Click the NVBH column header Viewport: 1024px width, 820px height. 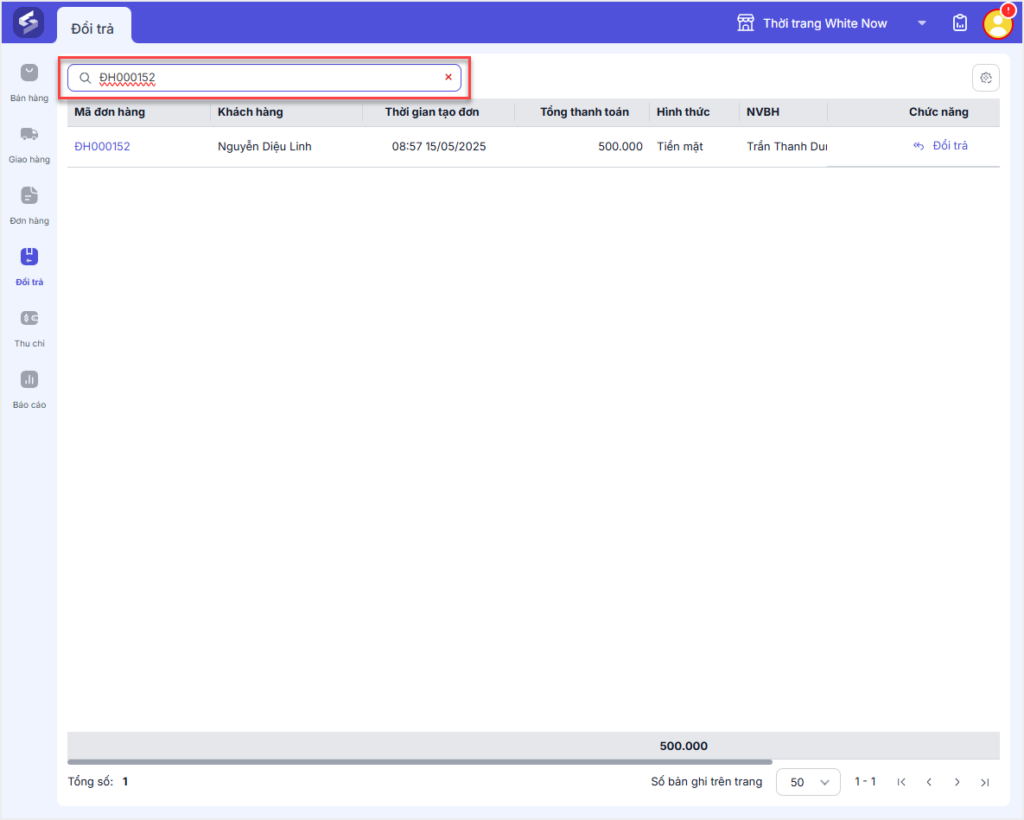(x=763, y=112)
